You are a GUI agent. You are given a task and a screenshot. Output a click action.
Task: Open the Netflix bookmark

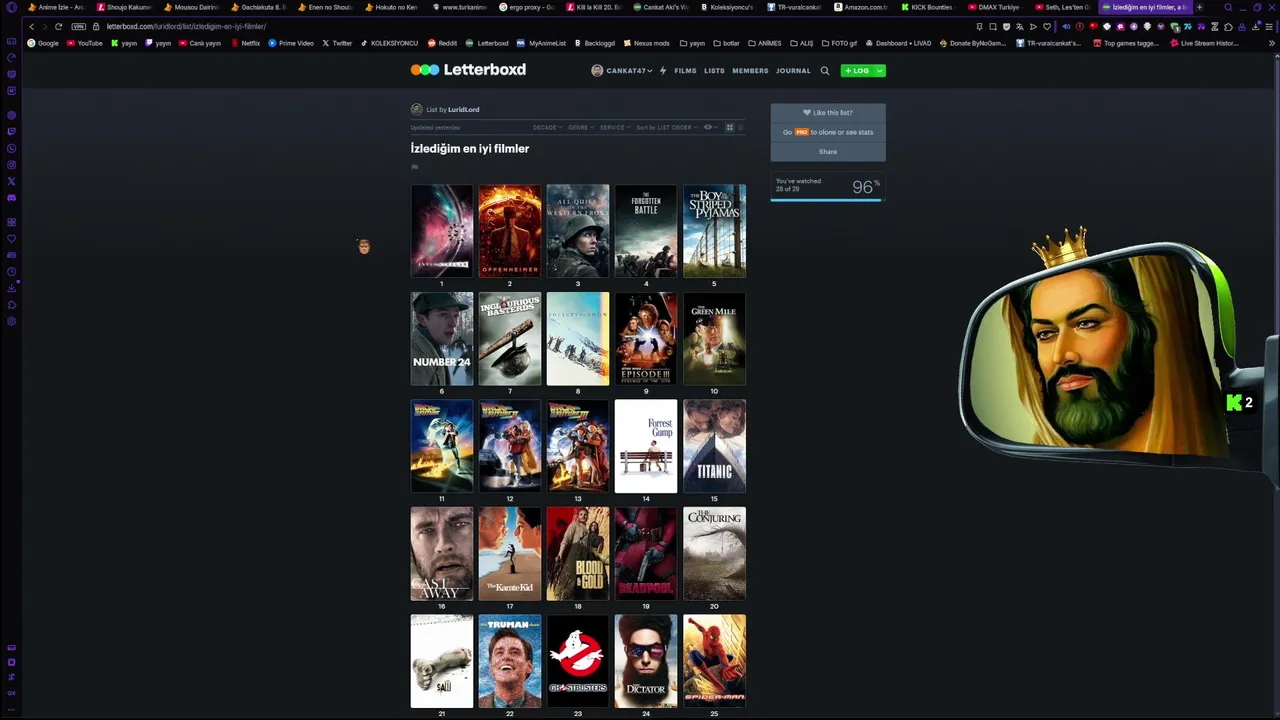point(246,43)
